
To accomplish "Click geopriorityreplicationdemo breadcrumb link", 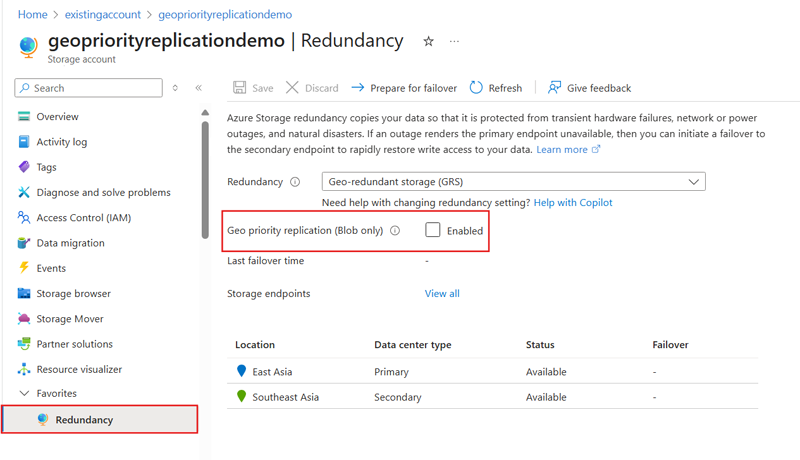I will 225,14.
